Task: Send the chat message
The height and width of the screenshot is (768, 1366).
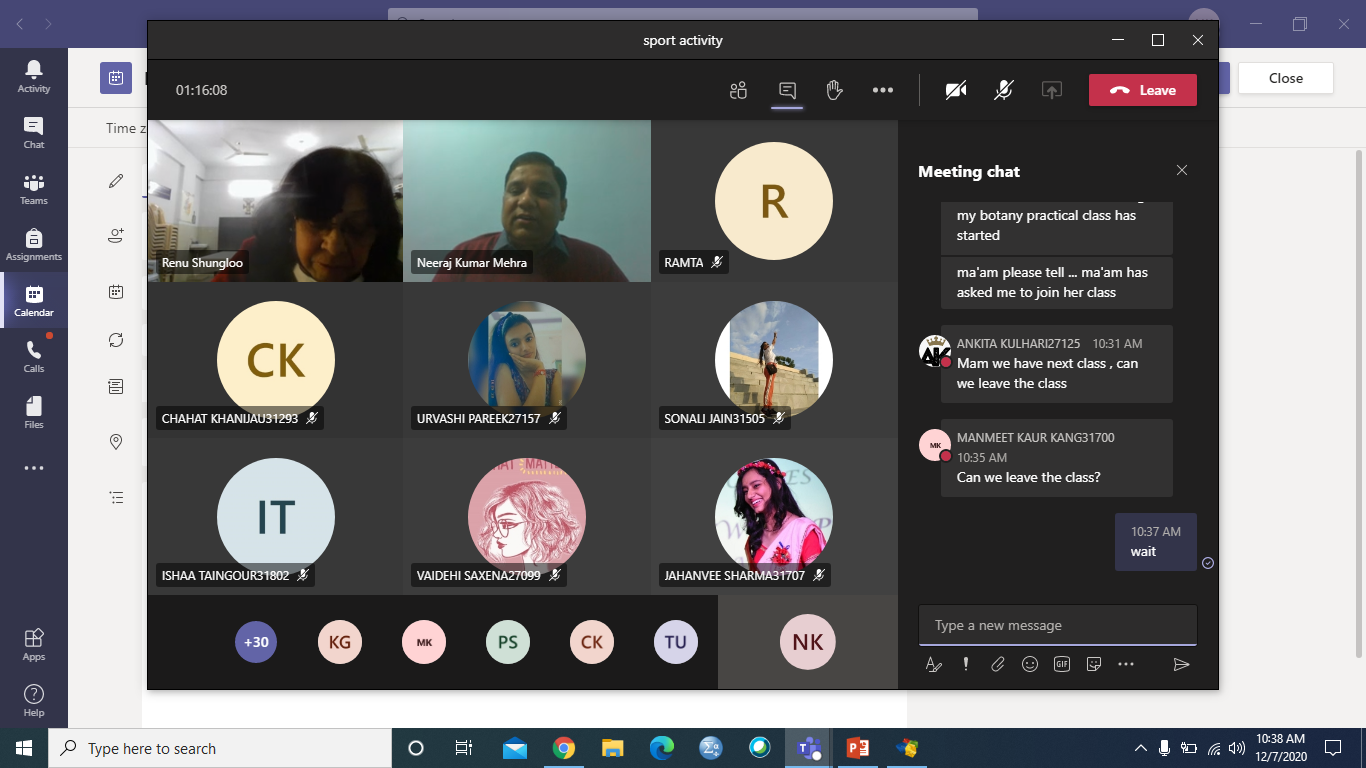Action: 1181,664
